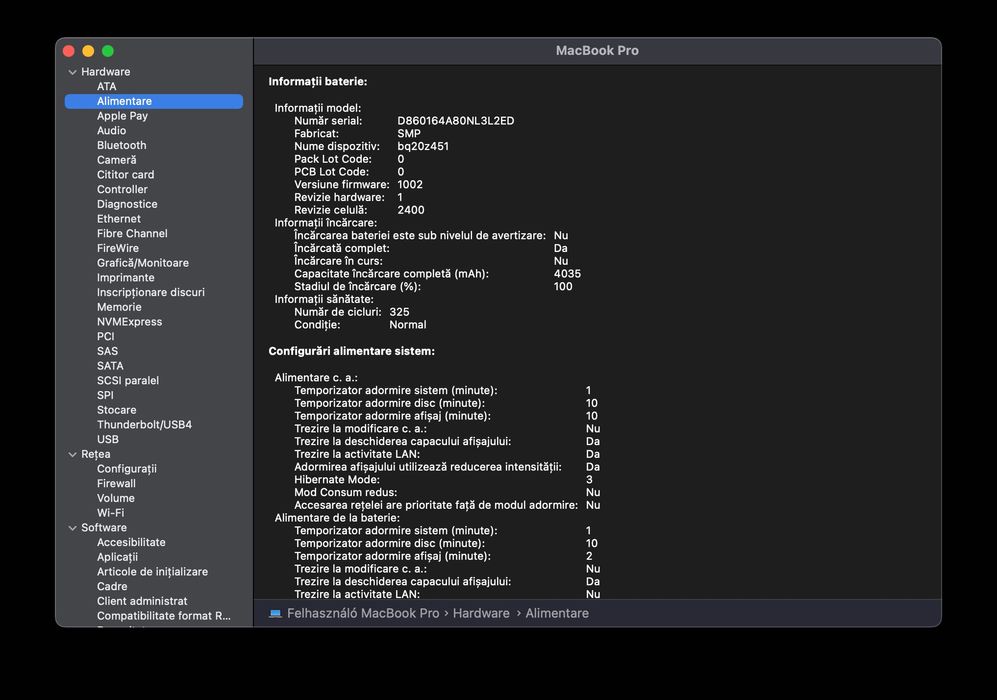This screenshot has width=997, height=700.
Task: Click serial number D860164A80NL3L2ED
Action: pyautogui.click(x=456, y=121)
